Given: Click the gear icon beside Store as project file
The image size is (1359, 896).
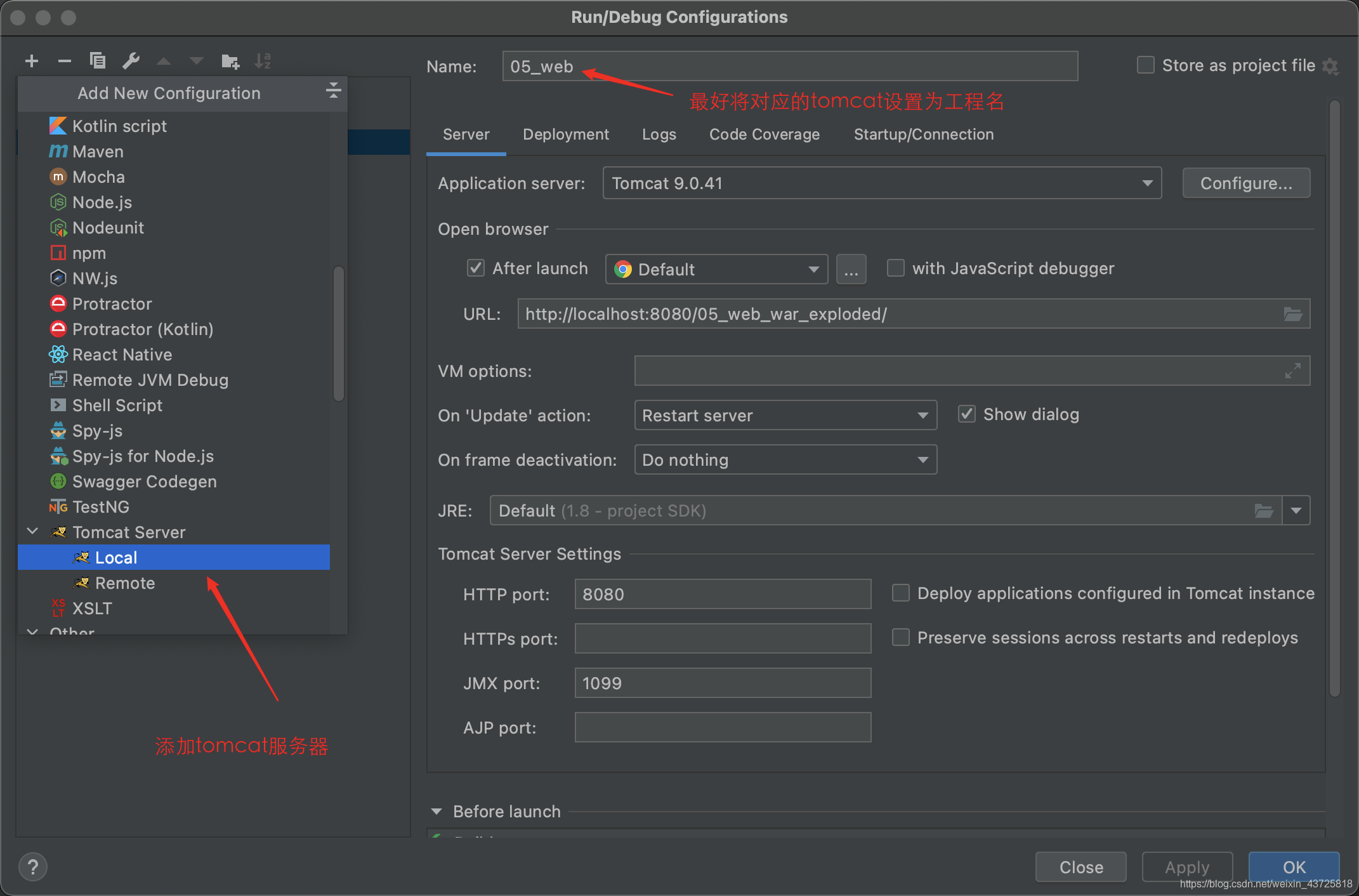Looking at the screenshot, I should tap(1330, 66).
